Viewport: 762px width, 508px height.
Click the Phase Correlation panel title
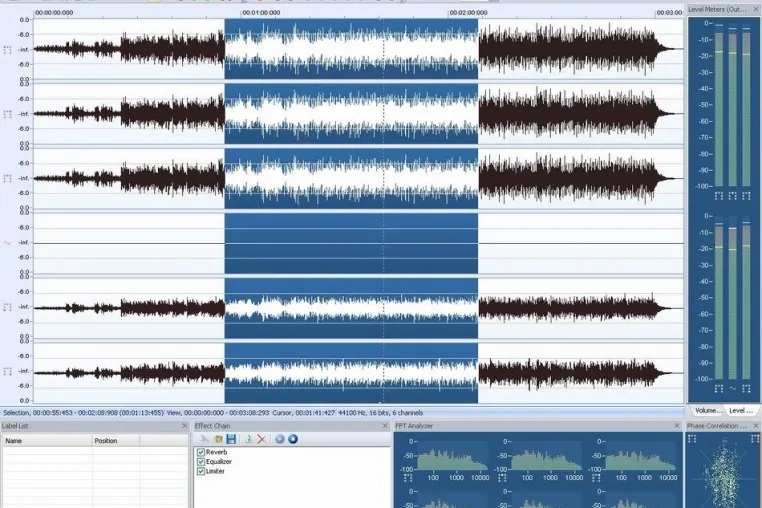pos(716,426)
